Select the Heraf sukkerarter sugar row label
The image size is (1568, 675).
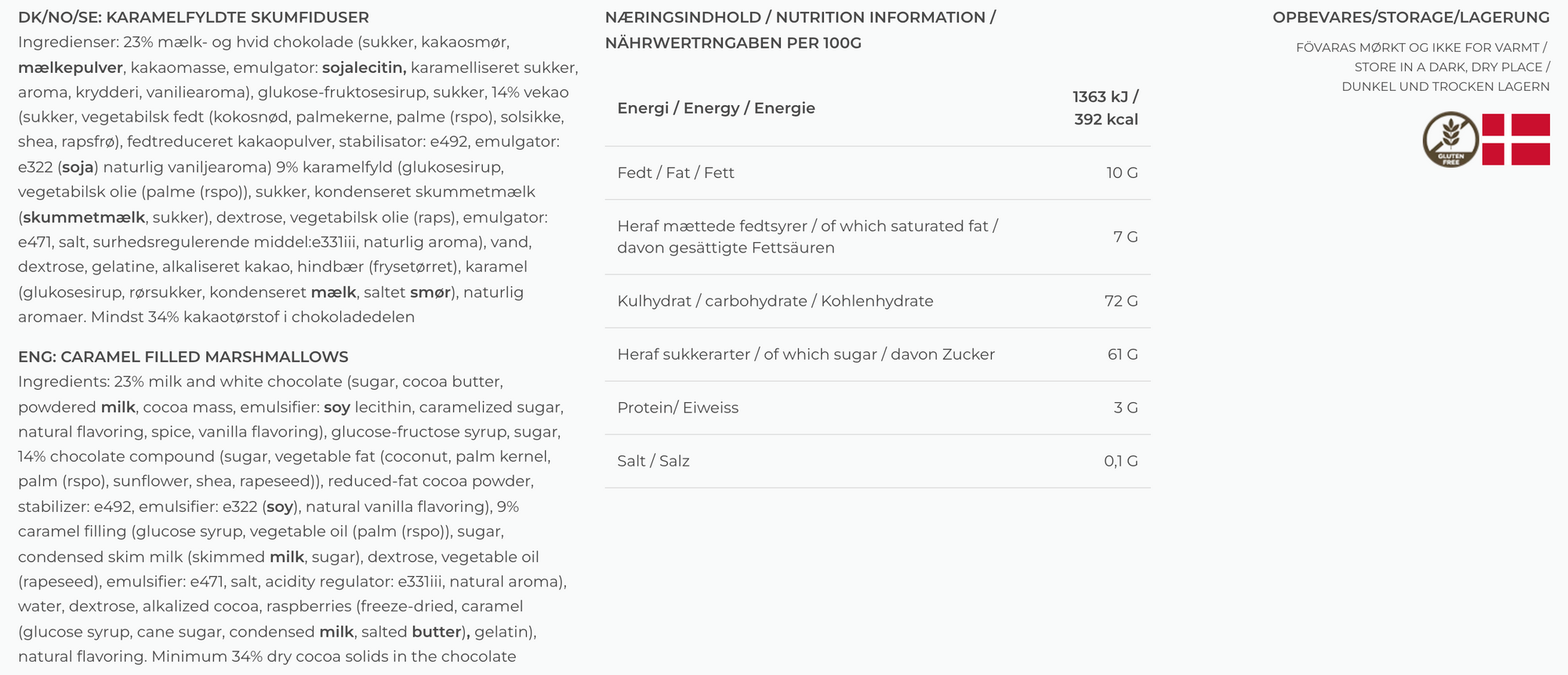805,354
